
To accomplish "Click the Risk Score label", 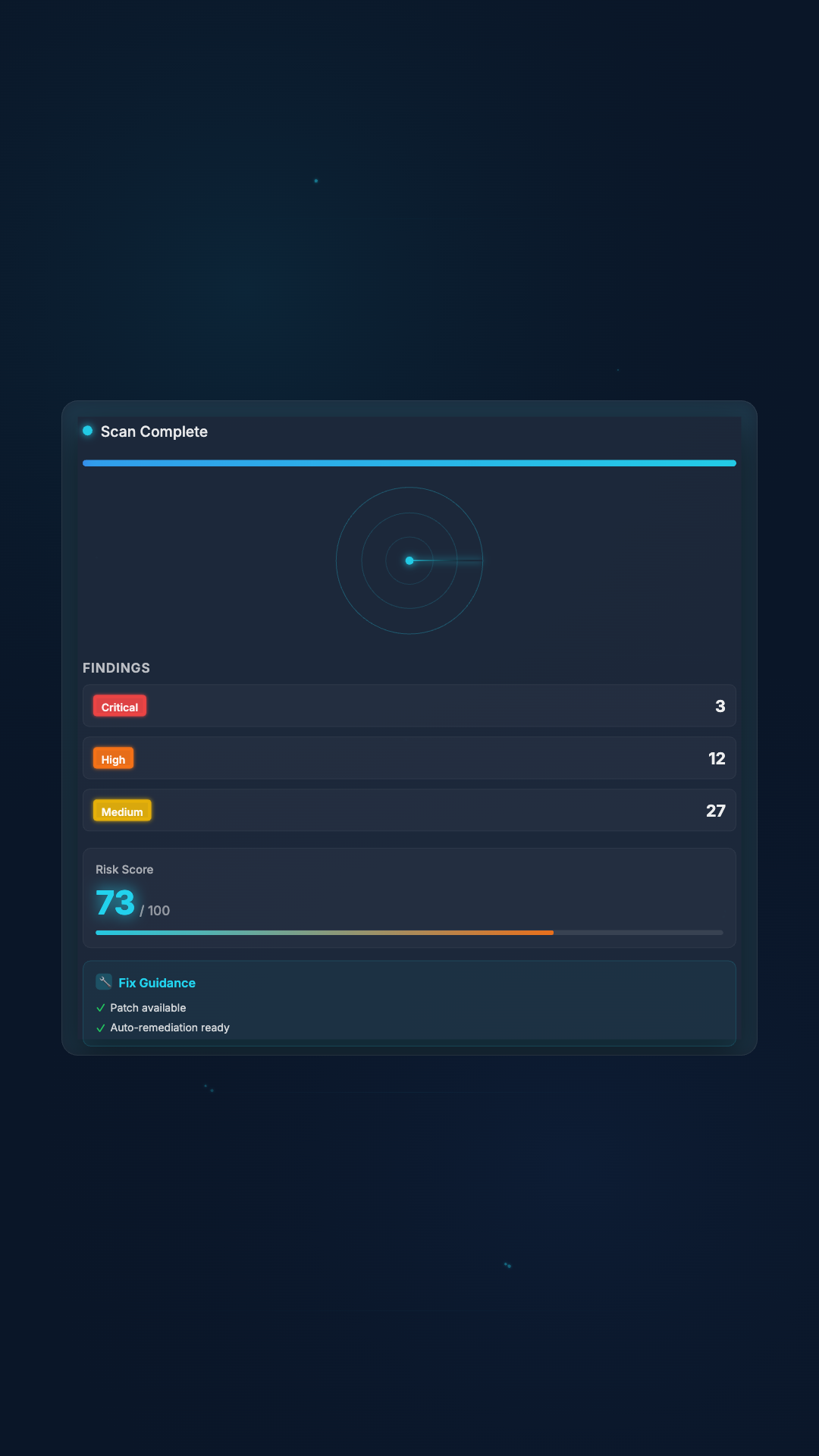I will tap(124, 870).
